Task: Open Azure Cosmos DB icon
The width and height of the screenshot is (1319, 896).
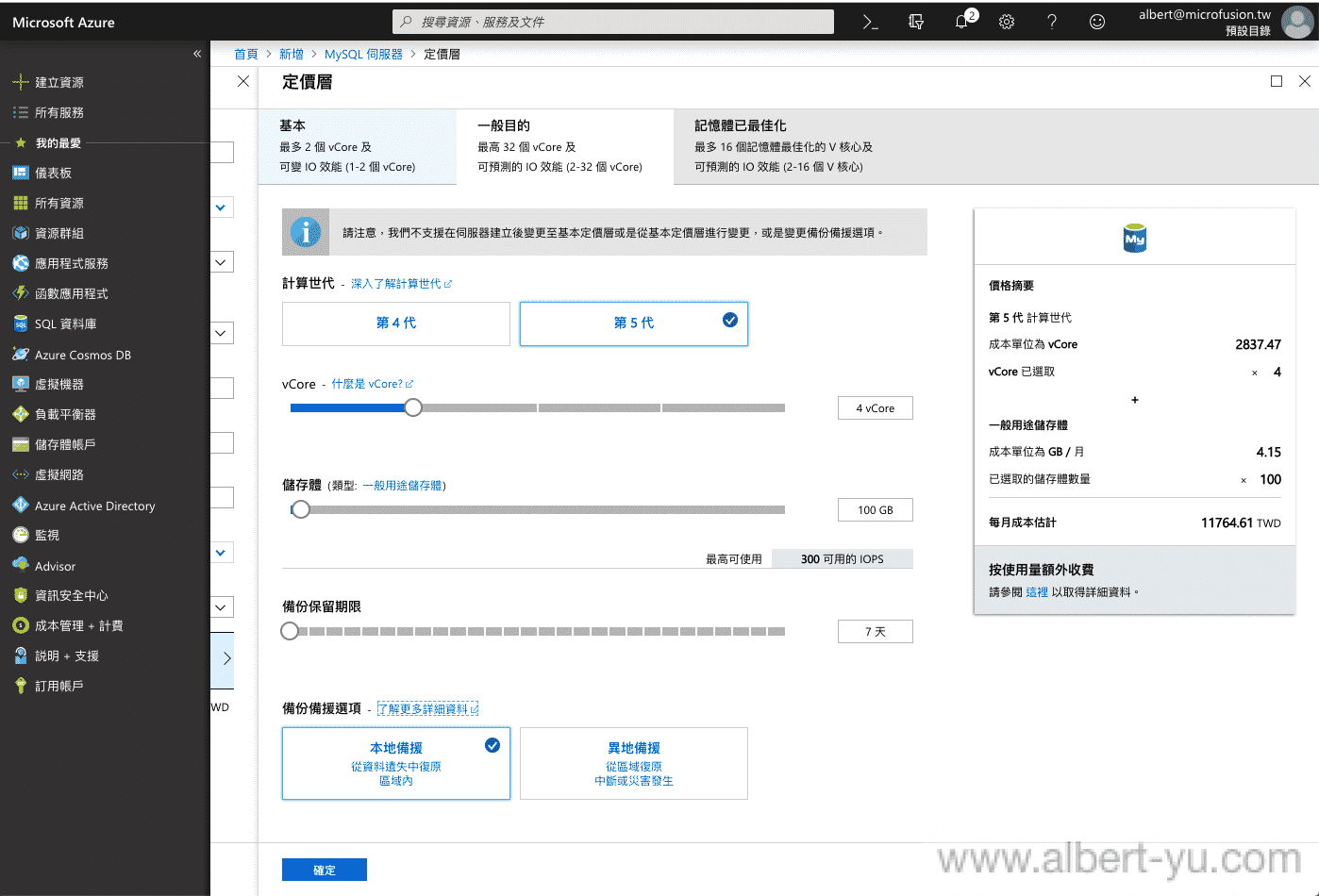Action: 21,355
